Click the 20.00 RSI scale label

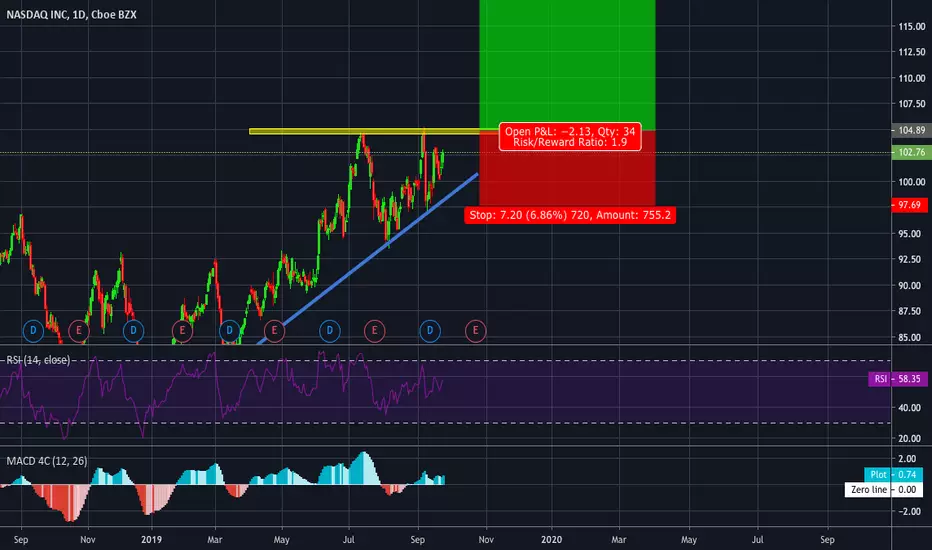(x=910, y=439)
